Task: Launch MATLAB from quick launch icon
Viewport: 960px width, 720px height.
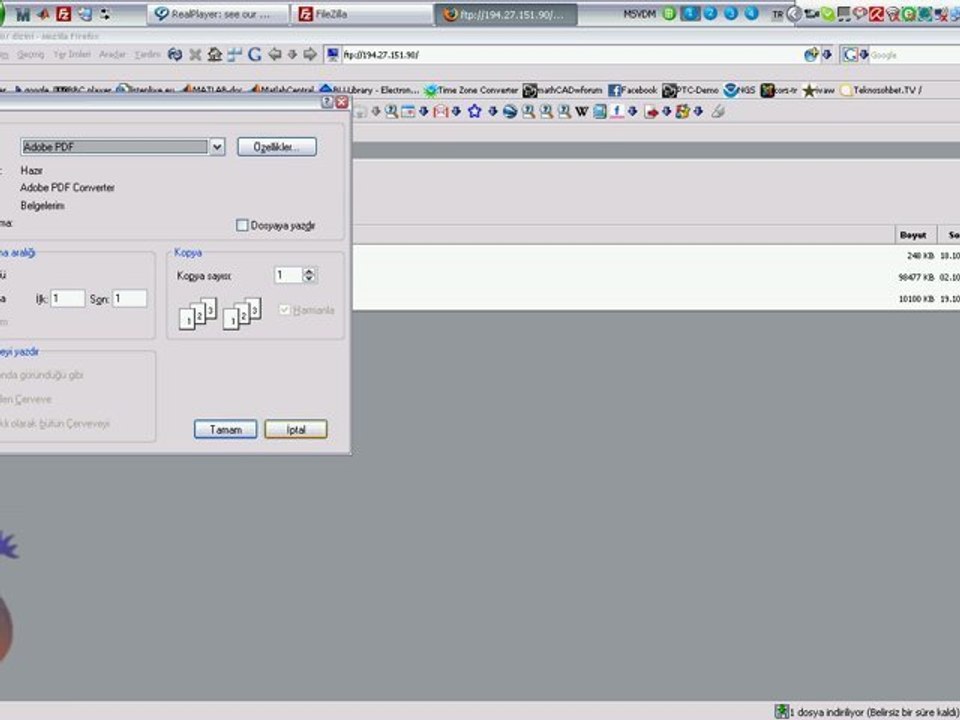Action: 43,13
